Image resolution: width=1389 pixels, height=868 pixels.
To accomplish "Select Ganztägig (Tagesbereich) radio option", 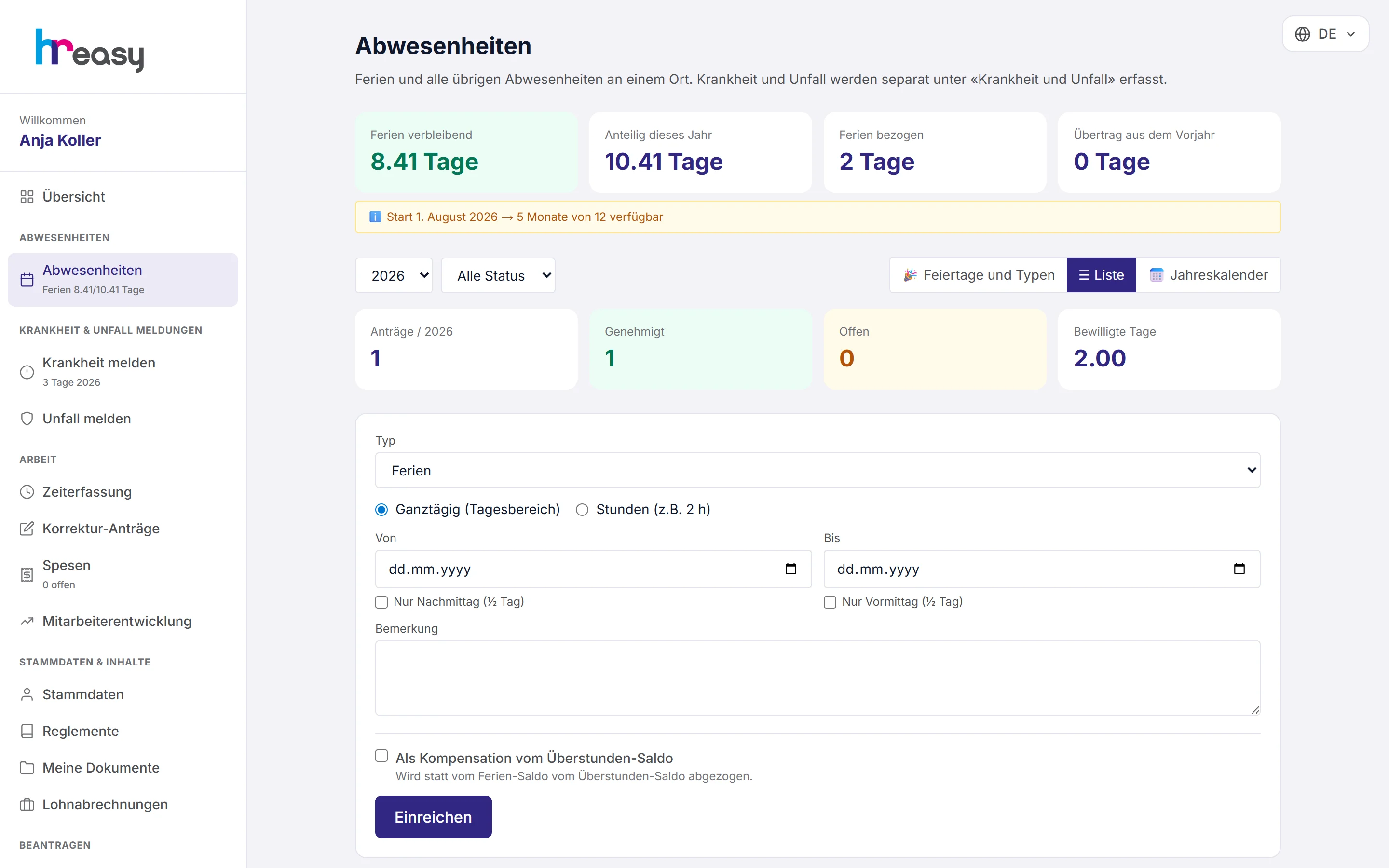I will point(381,510).
